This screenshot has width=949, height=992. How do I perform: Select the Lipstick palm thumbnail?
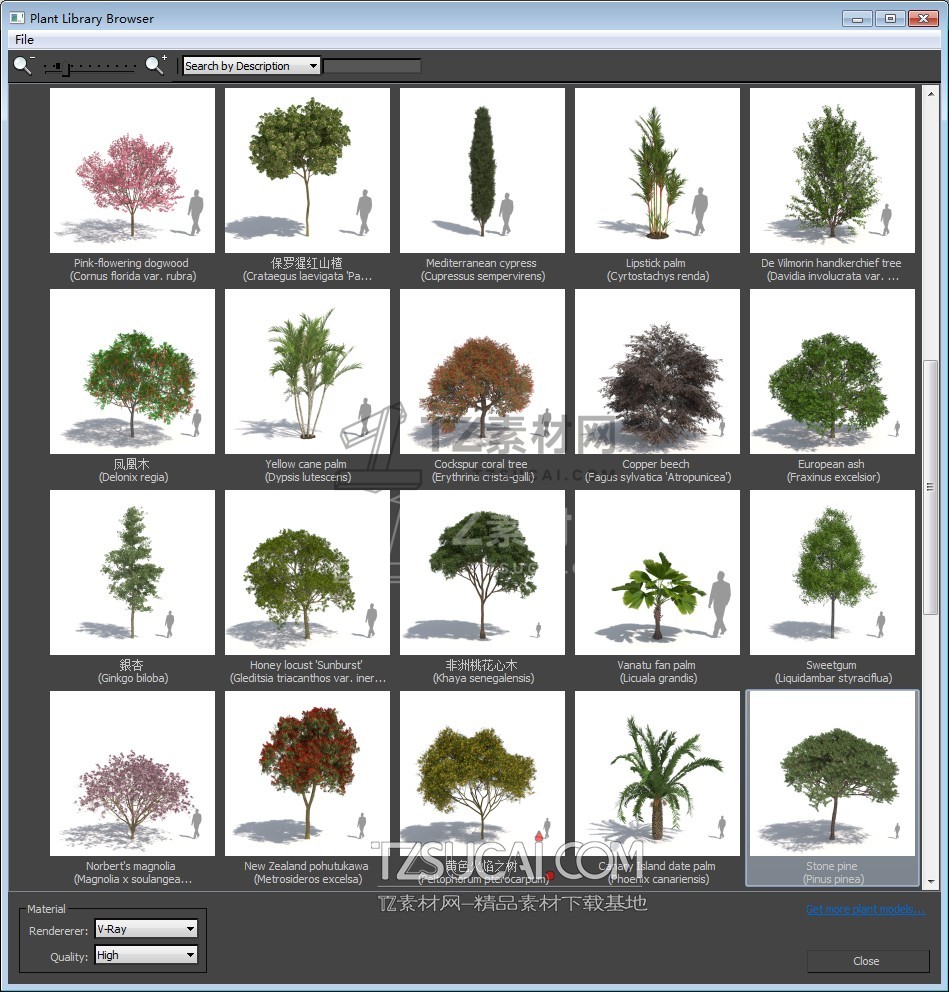[657, 170]
